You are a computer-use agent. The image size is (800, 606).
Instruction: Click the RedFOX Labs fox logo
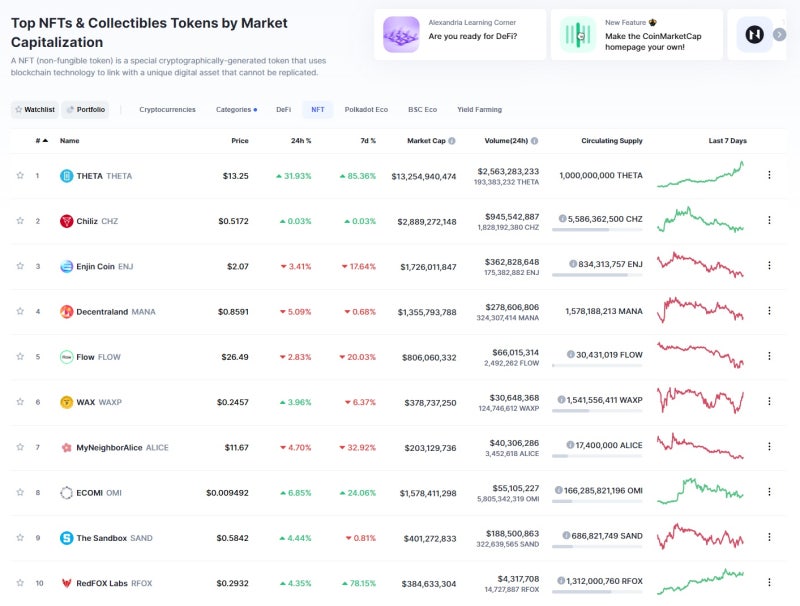(66, 583)
